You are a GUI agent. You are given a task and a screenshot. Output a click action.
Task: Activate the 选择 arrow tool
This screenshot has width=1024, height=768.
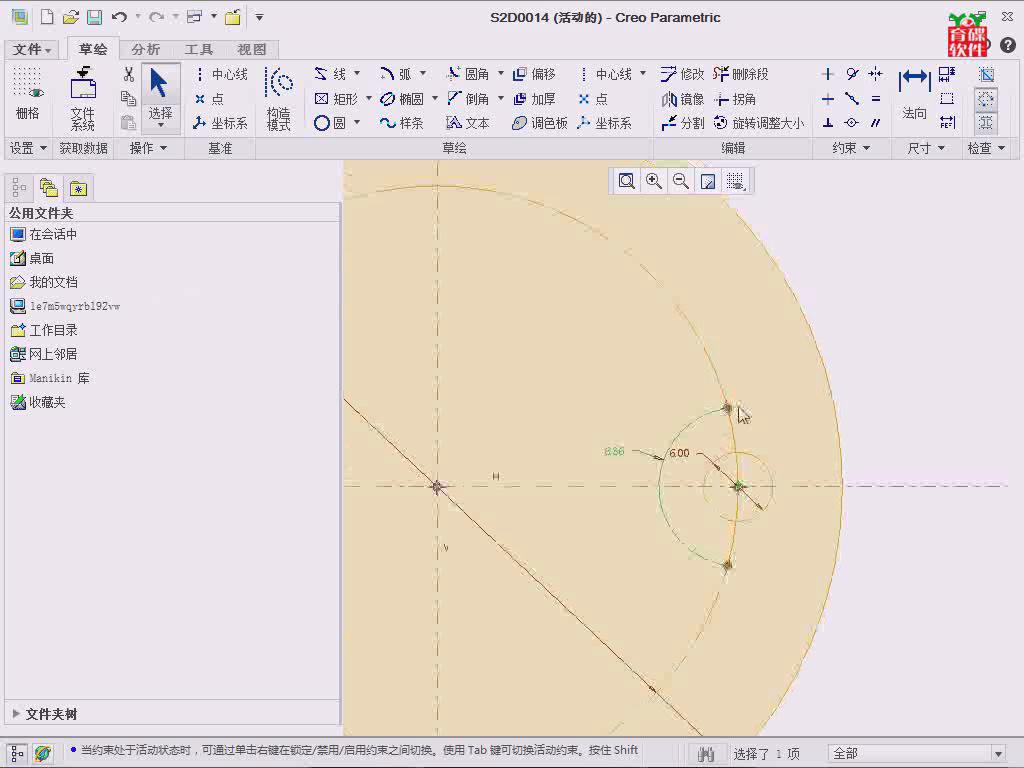pyautogui.click(x=160, y=97)
